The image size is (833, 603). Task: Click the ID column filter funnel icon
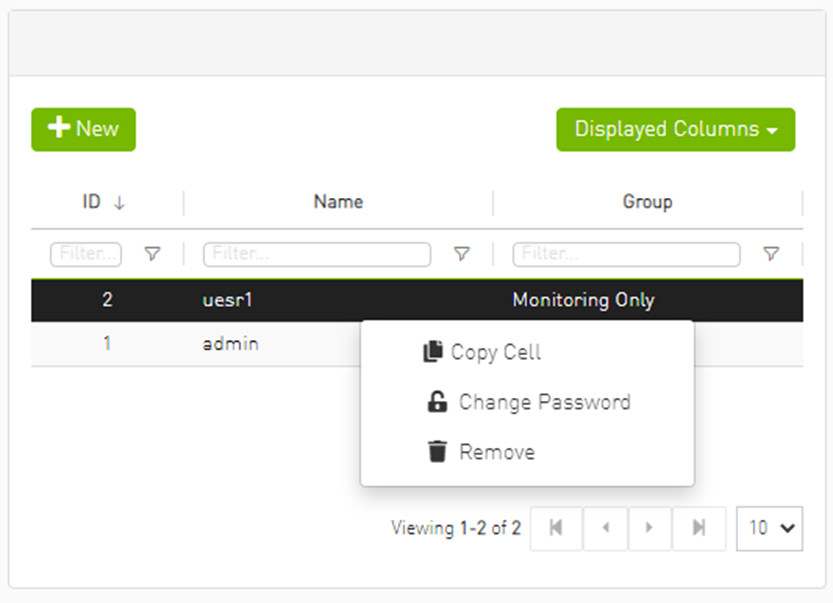152,254
